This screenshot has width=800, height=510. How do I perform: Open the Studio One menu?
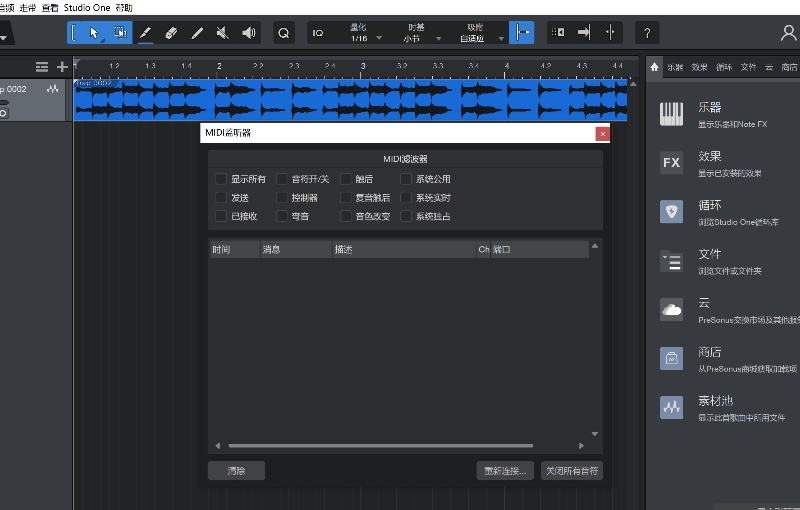click(x=87, y=8)
